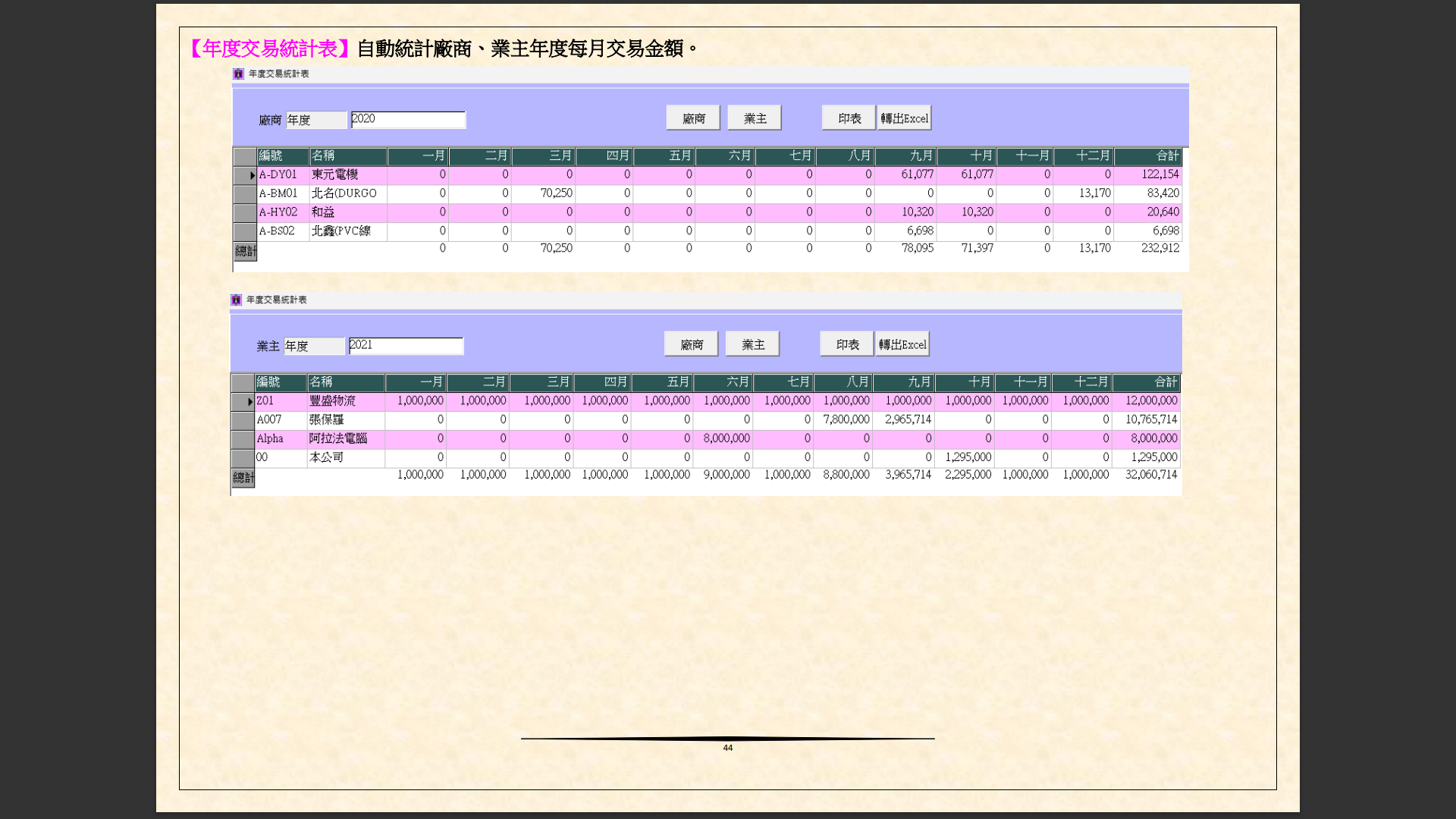Click 八月 column header in the owner table
1456x819 pixels.
pos(843,382)
